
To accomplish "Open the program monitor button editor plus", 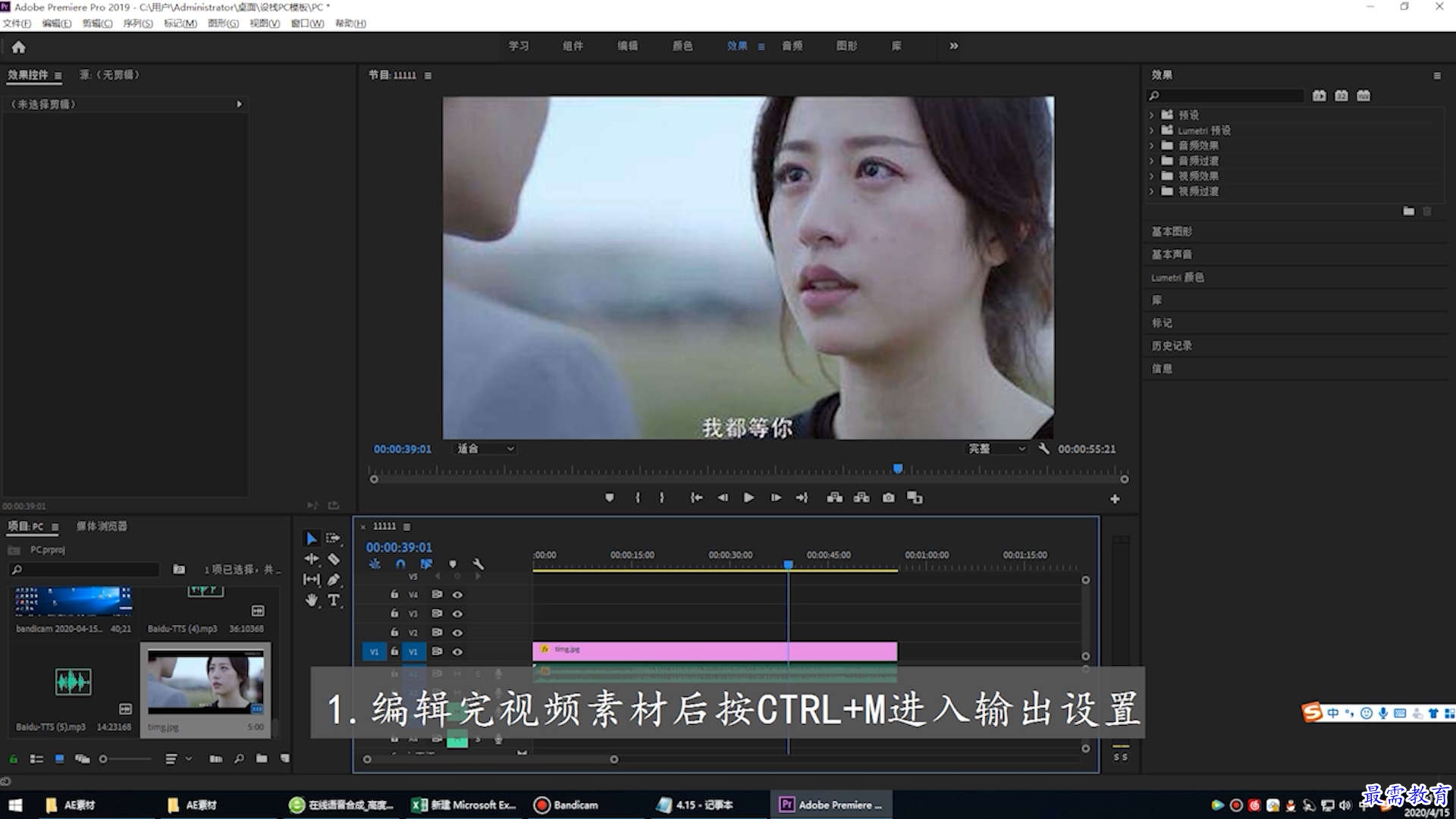I will pos(1115,499).
